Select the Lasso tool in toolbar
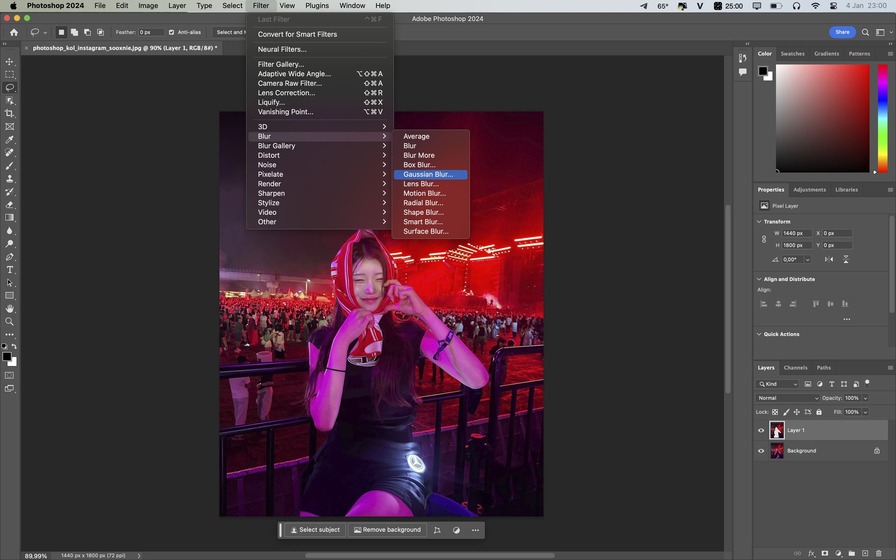The height and width of the screenshot is (560, 896). (x=9, y=87)
